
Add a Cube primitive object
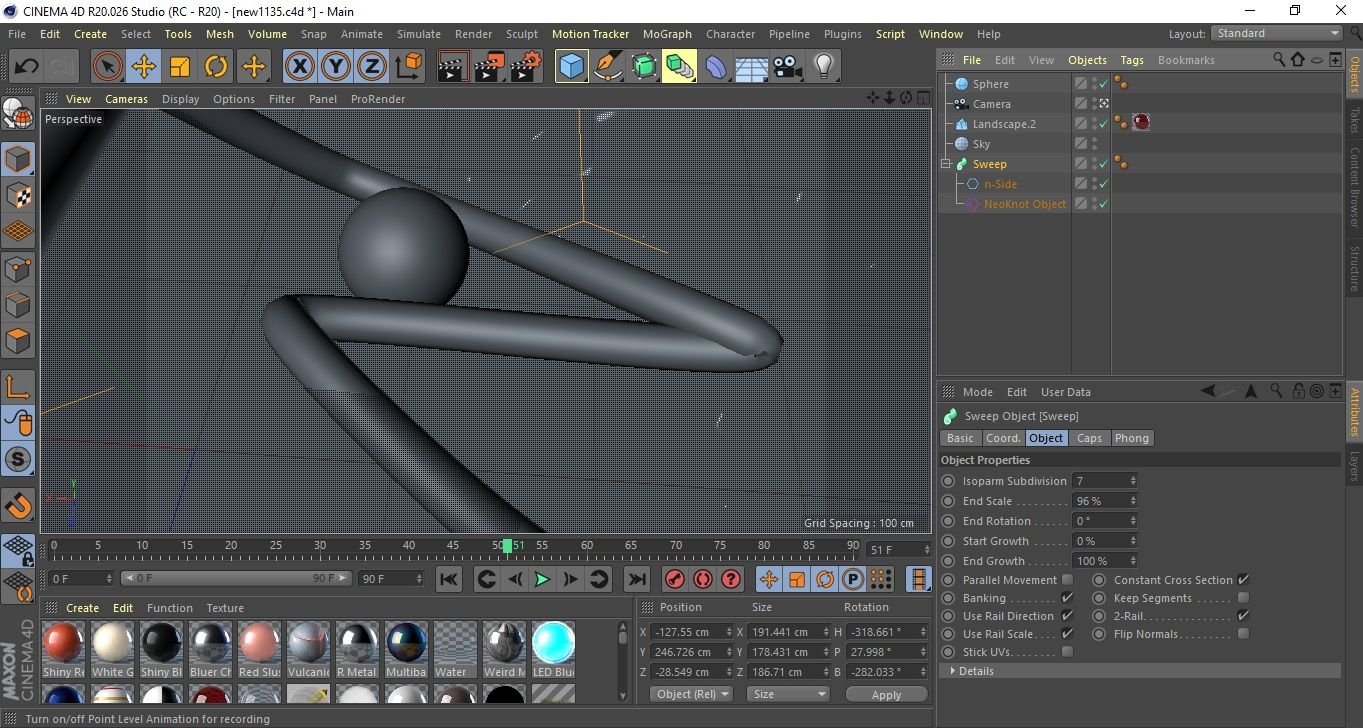(571, 67)
